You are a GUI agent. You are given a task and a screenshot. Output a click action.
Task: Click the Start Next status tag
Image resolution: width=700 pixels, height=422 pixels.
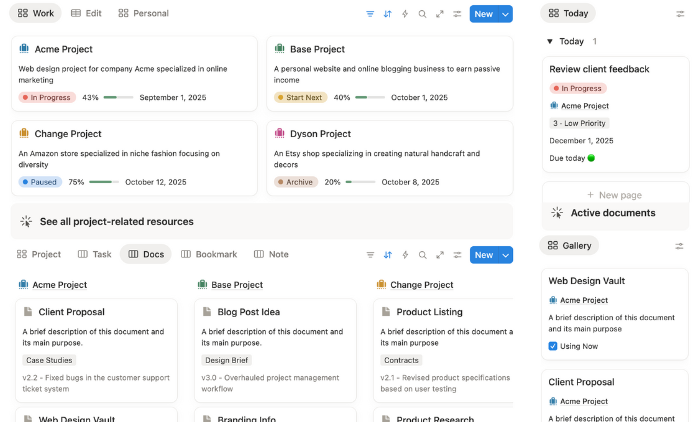[300, 97]
